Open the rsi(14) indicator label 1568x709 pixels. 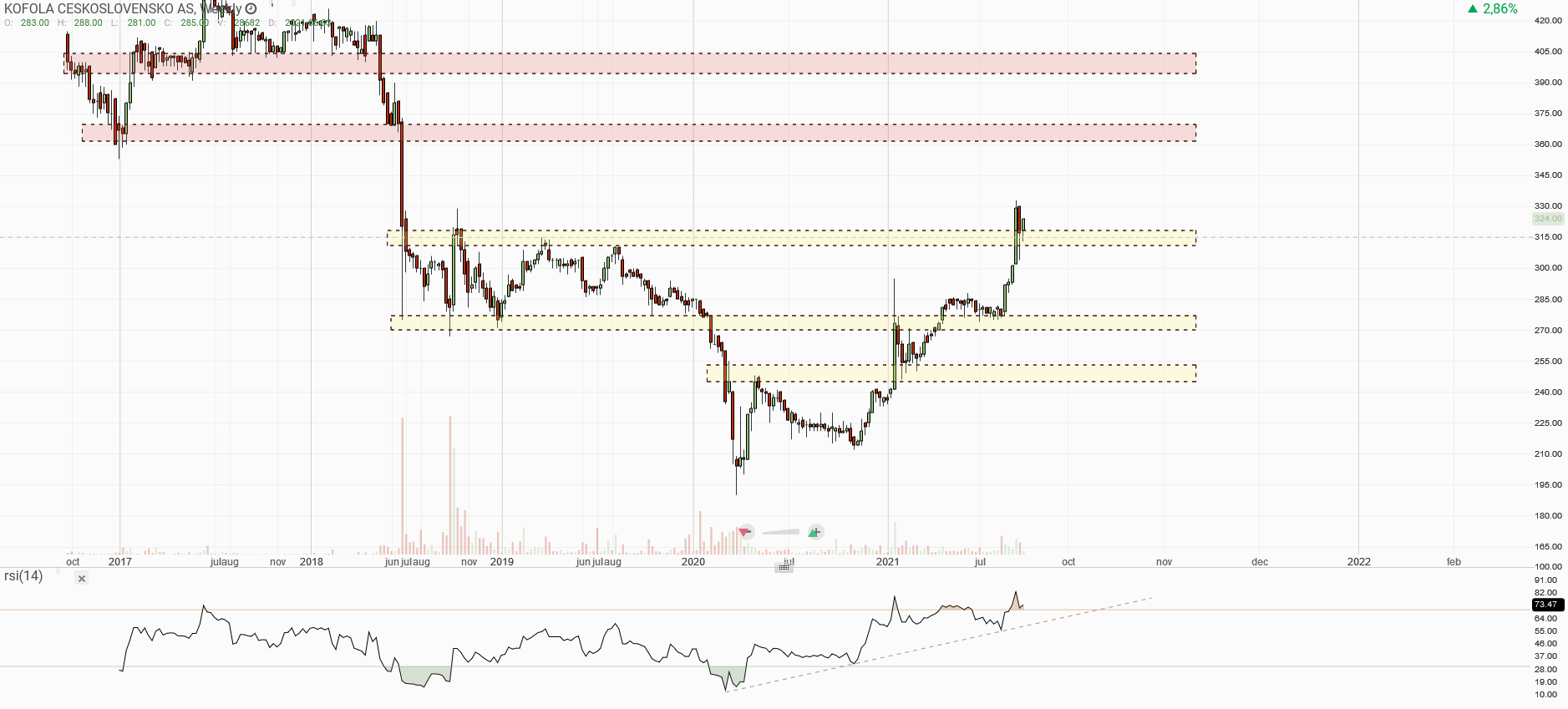(x=23, y=576)
